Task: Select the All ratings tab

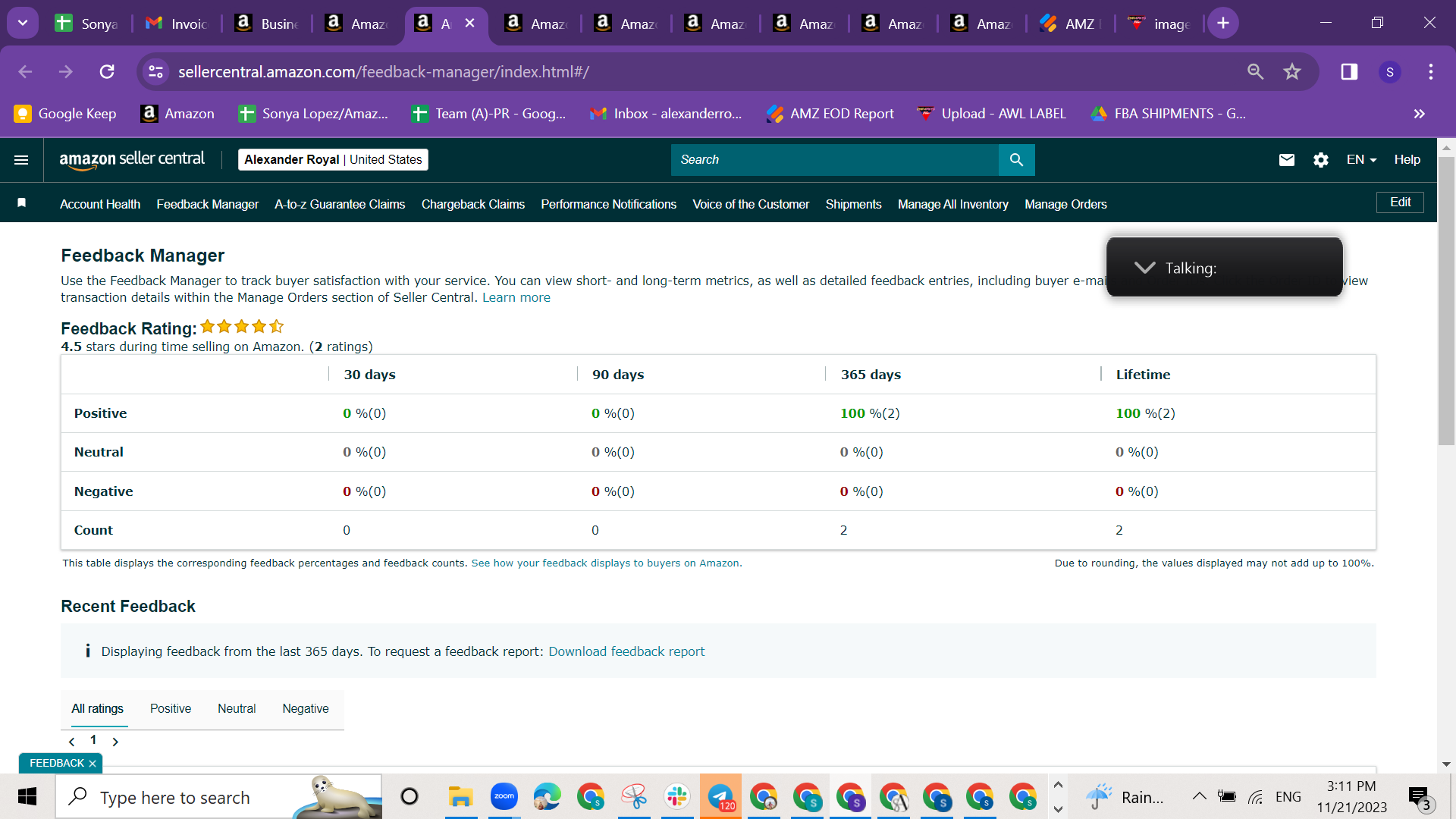Action: (x=97, y=708)
